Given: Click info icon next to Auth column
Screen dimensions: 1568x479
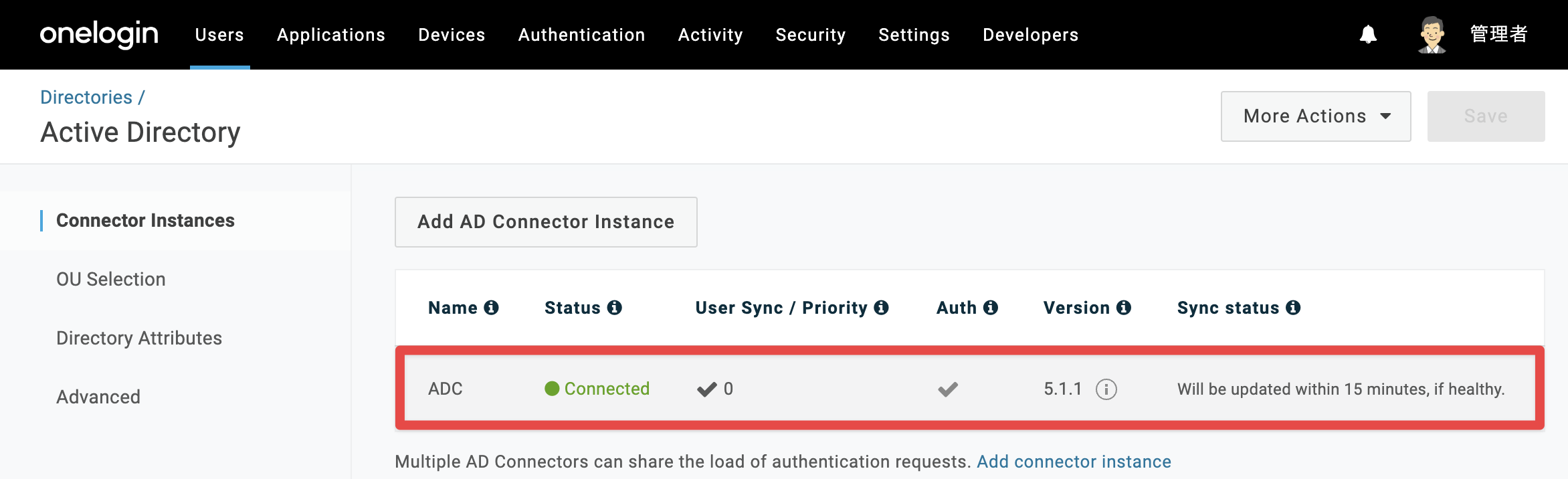Looking at the screenshot, I should [991, 308].
